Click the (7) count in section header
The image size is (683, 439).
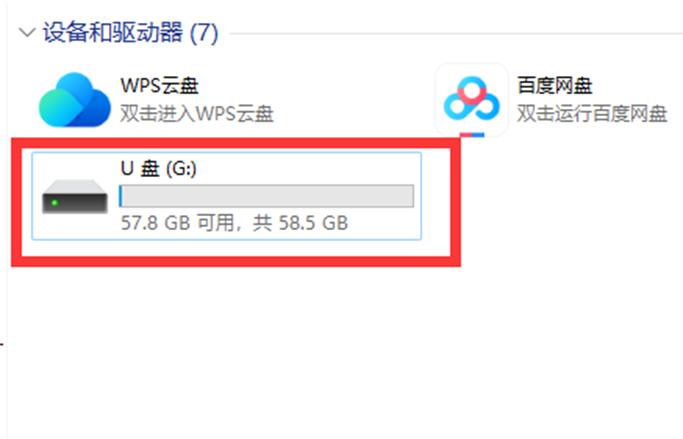[204, 33]
